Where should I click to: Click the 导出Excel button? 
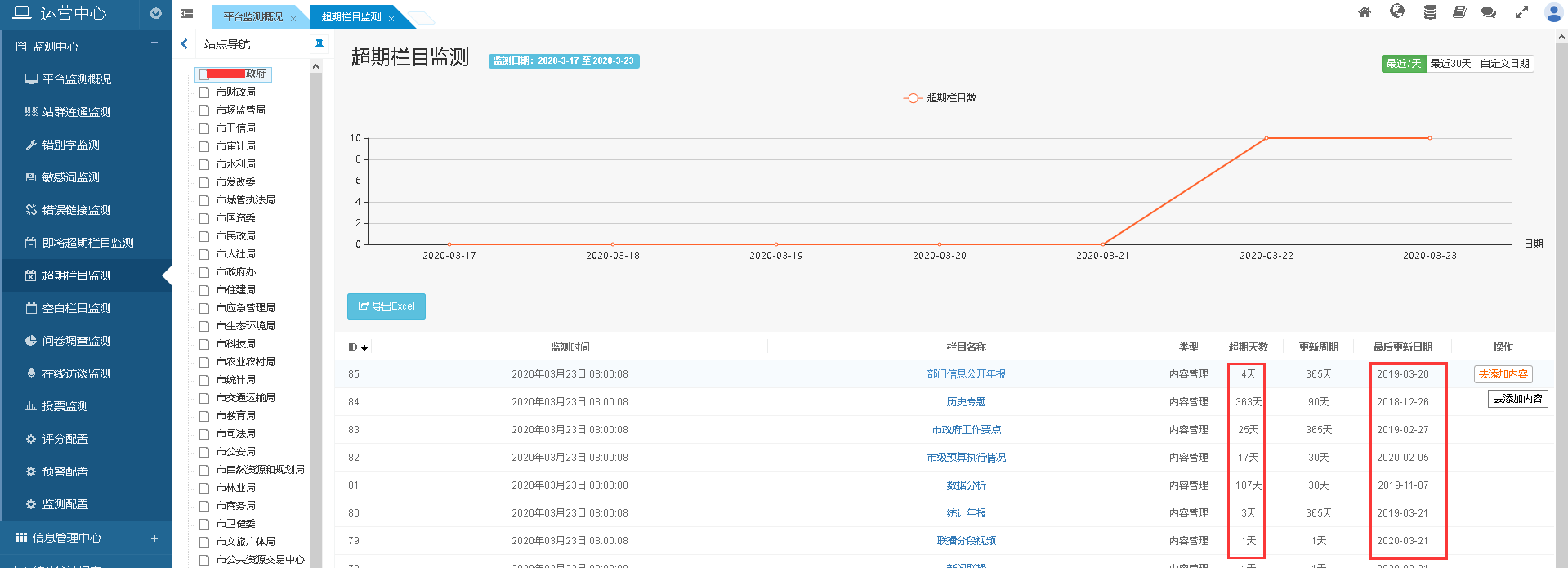(x=386, y=306)
